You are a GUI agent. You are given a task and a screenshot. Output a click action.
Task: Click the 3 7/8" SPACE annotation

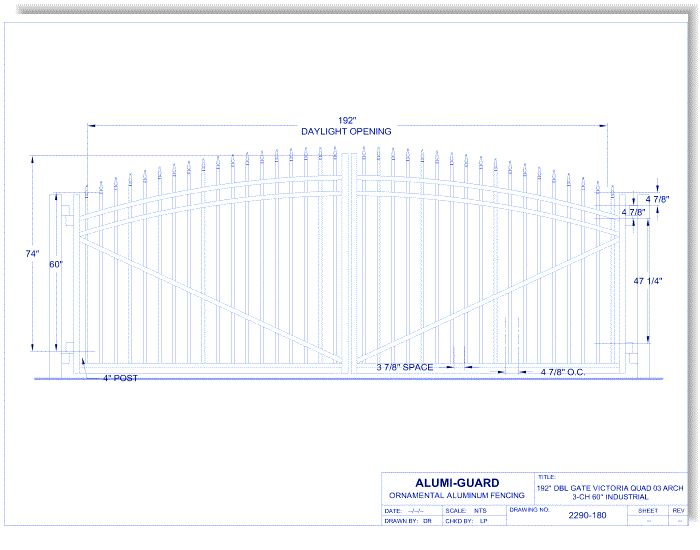[x=405, y=367]
